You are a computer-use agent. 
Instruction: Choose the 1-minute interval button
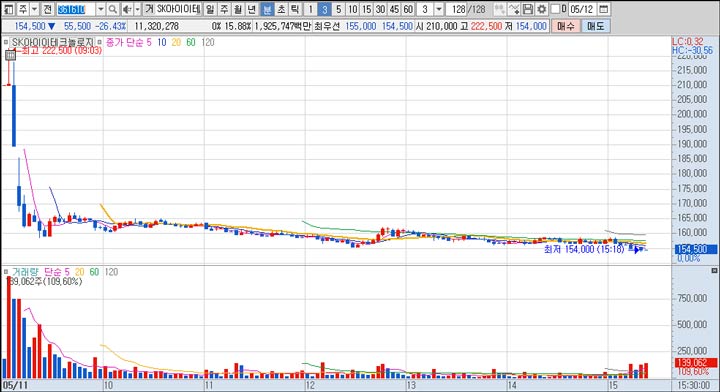coord(310,9)
